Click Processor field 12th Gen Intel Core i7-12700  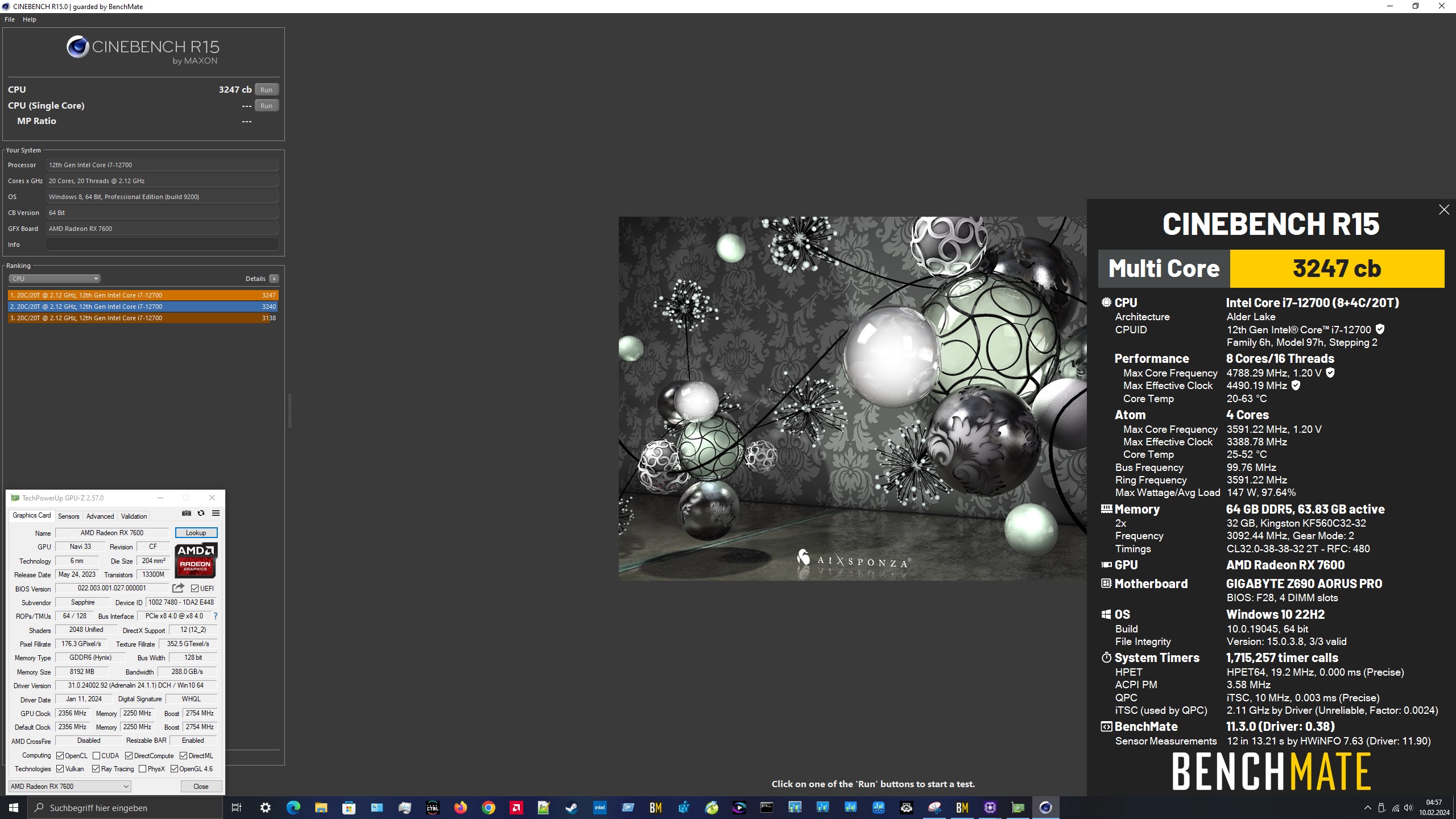point(163,165)
